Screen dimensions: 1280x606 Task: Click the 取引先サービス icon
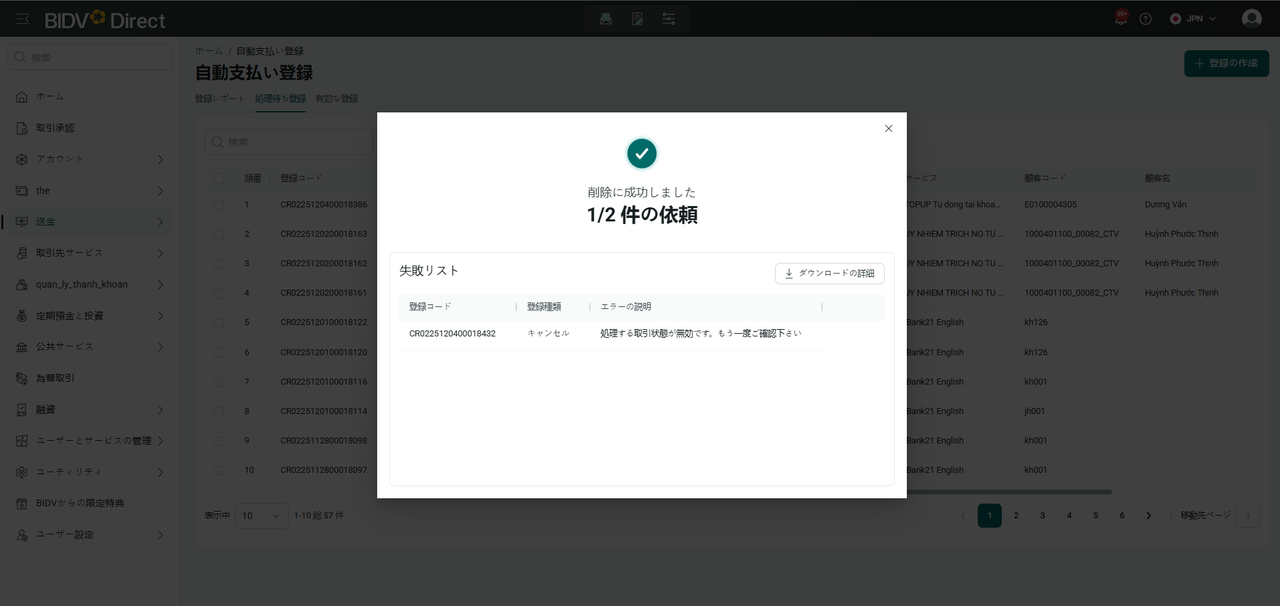tap(22, 253)
